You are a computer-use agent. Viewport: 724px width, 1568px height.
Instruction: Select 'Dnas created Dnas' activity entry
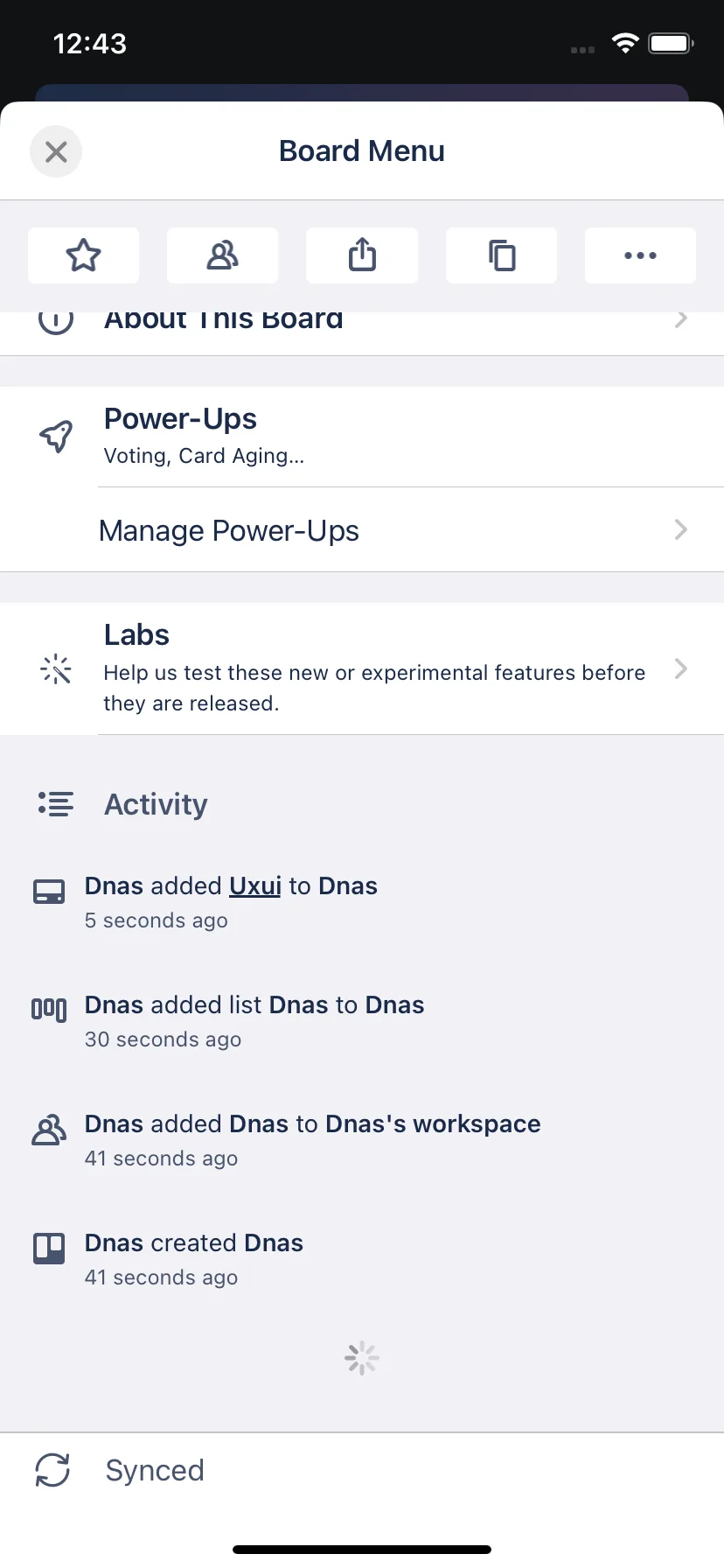[x=362, y=1258]
